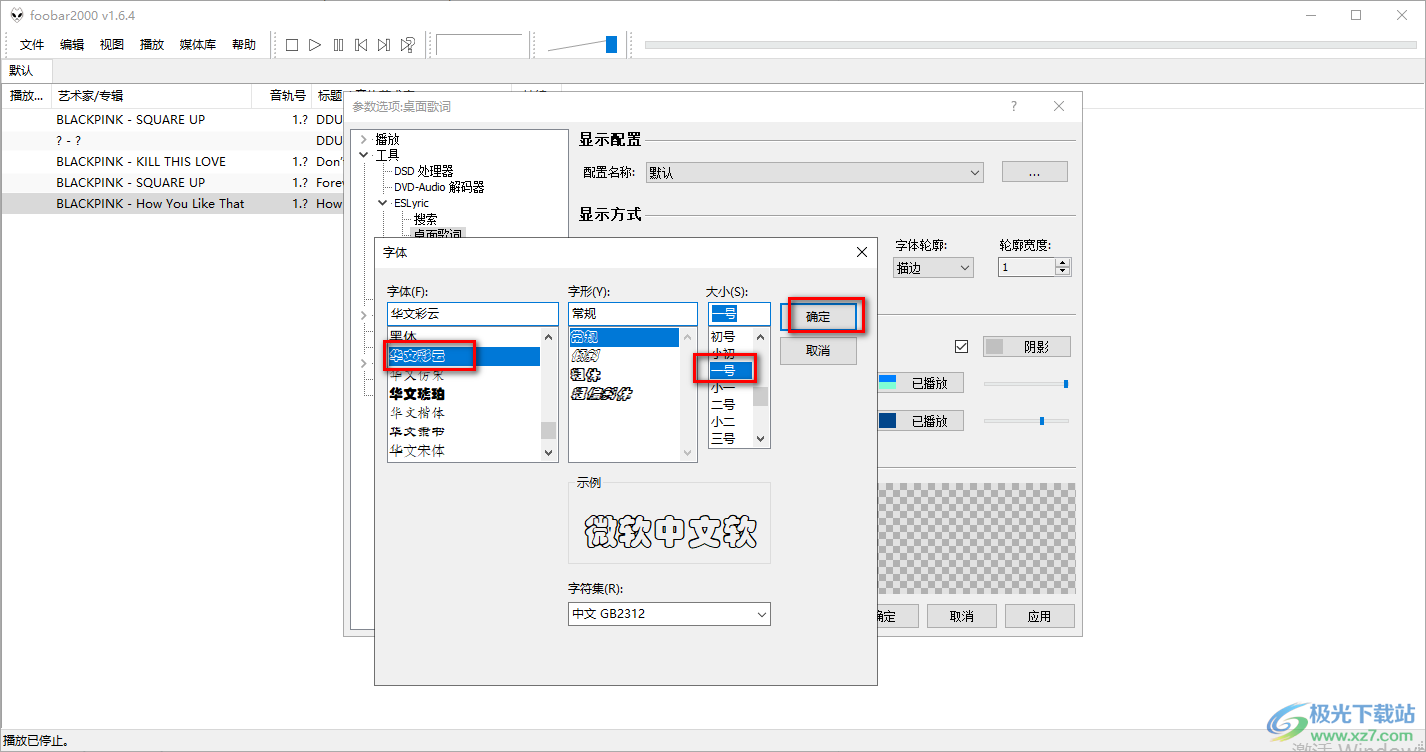Click the 字形 style input field
The image size is (1426, 752).
pyautogui.click(x=632, y=313)
